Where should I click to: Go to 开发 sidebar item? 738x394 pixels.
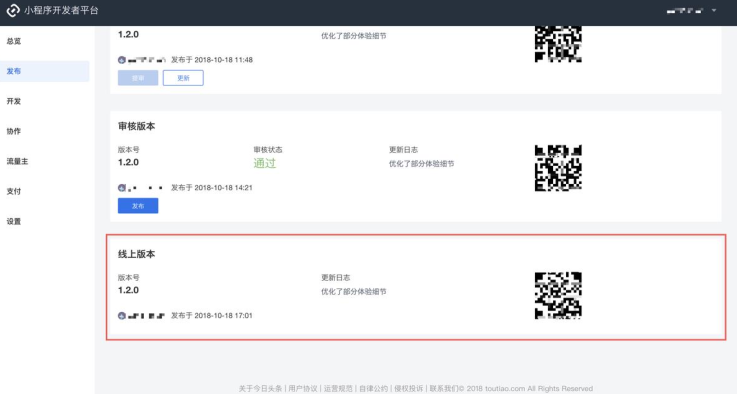pyautogui.click(x=14, y=101)
